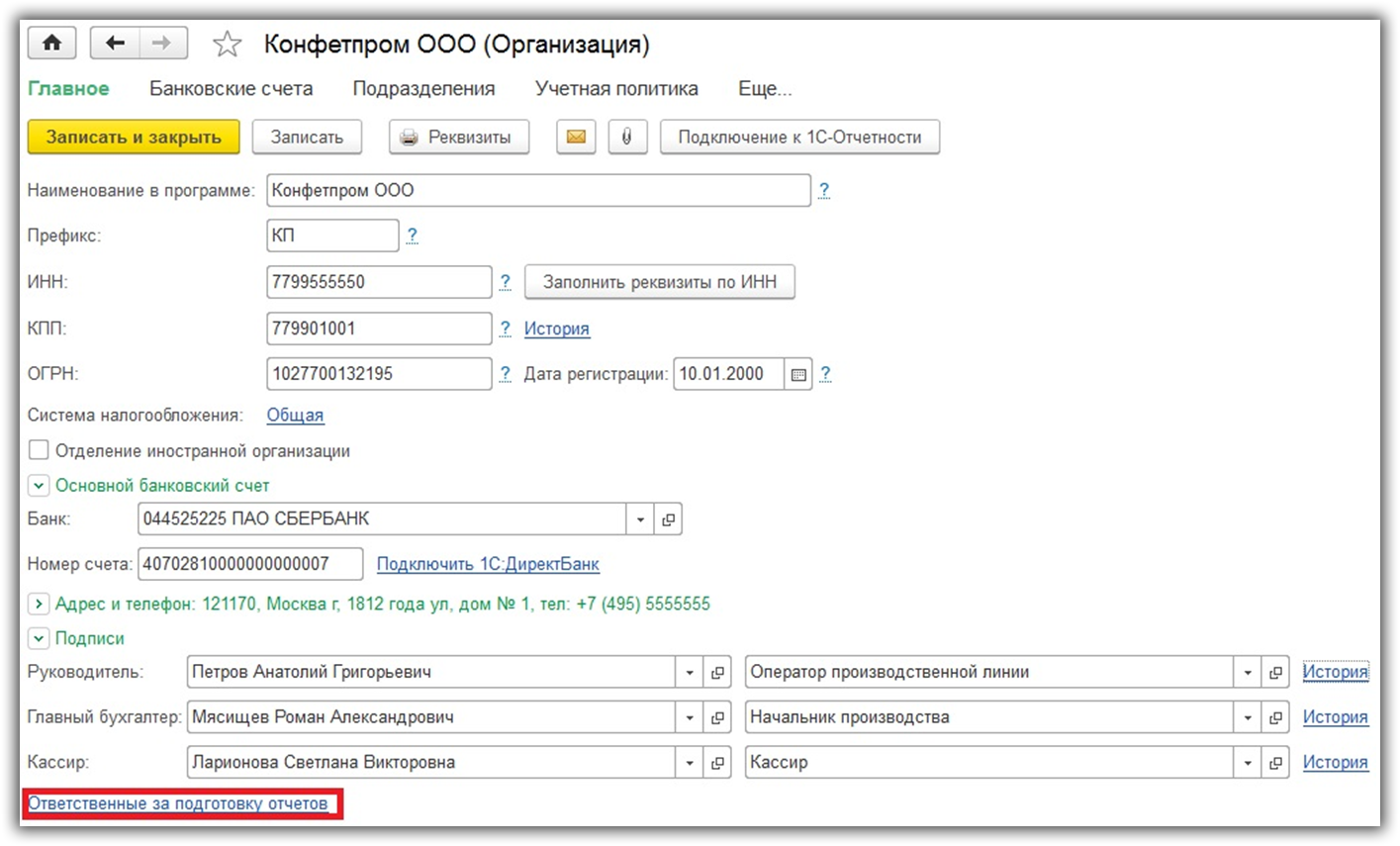Open Руководитель История link
This screenshot has width=1400, height=846.
(1336, 672)
